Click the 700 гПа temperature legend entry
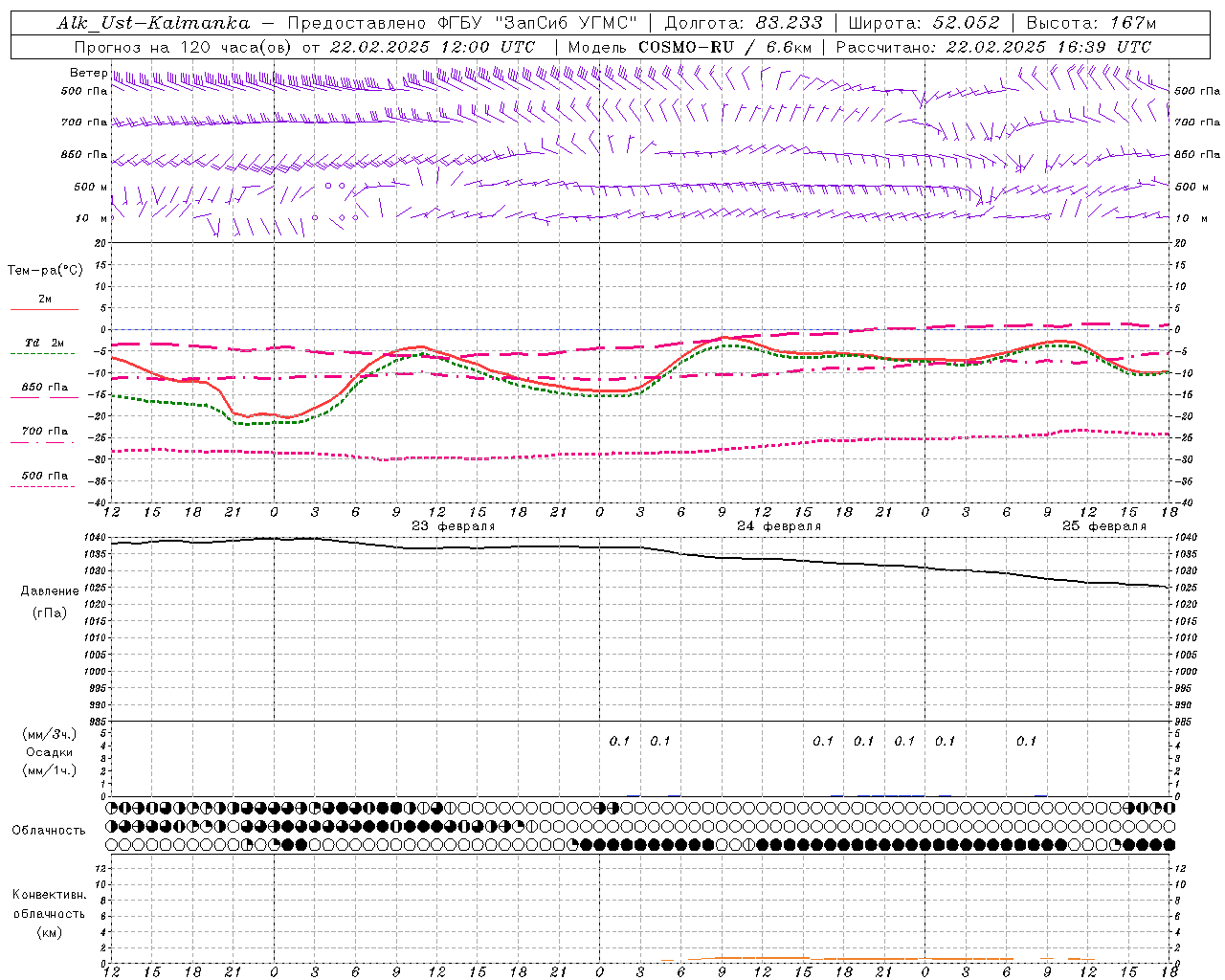 [45, 432]
